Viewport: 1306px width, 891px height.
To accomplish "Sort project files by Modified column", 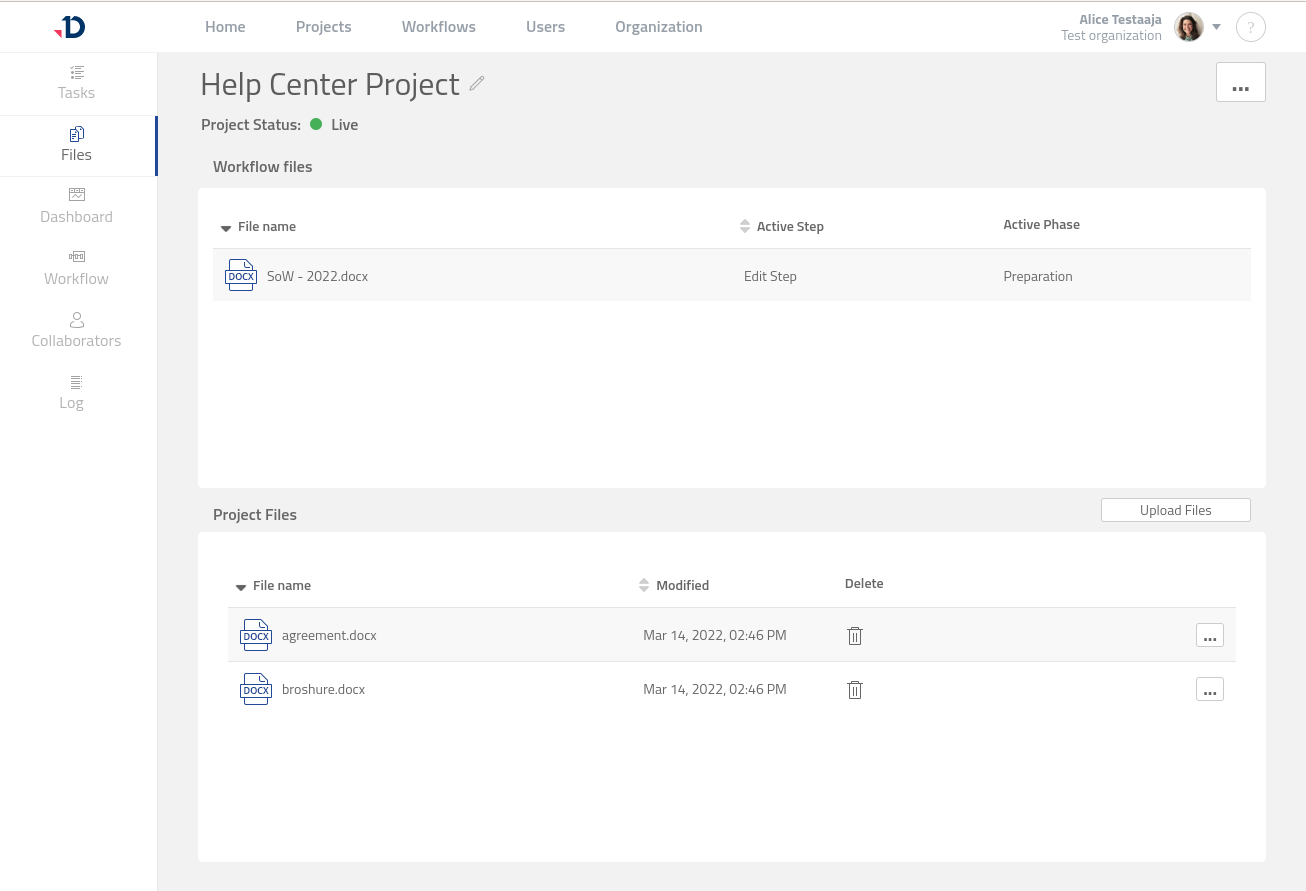I will [644, 586].
